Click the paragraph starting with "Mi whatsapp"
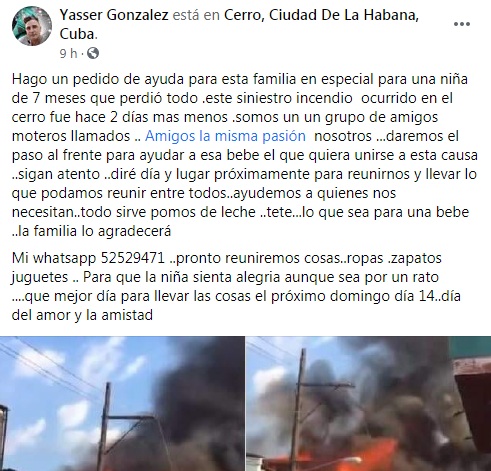 (236, 286)
